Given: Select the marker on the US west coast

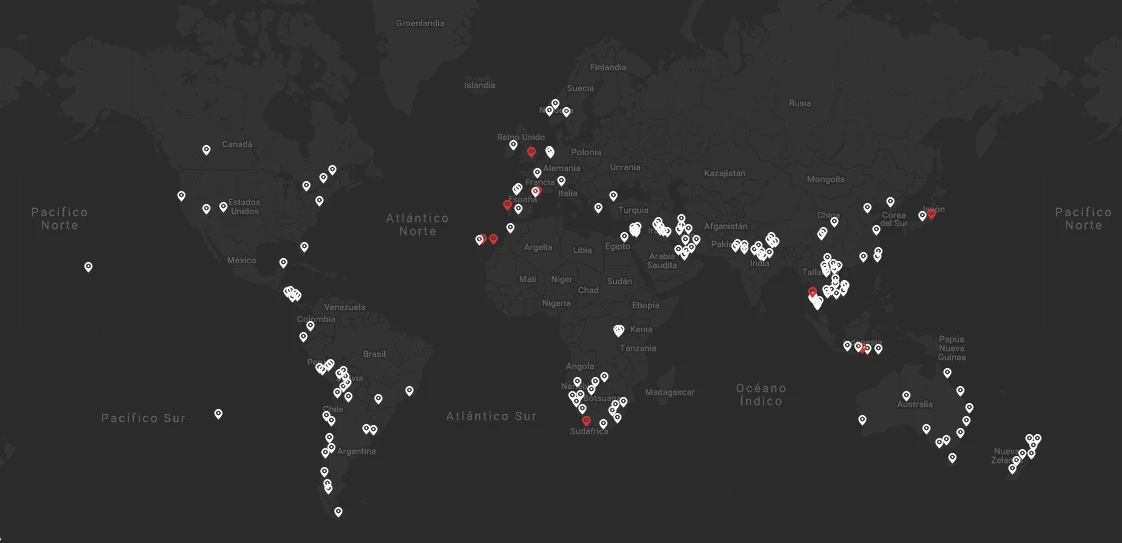Looking at the screenshot, I should [181, 196].
